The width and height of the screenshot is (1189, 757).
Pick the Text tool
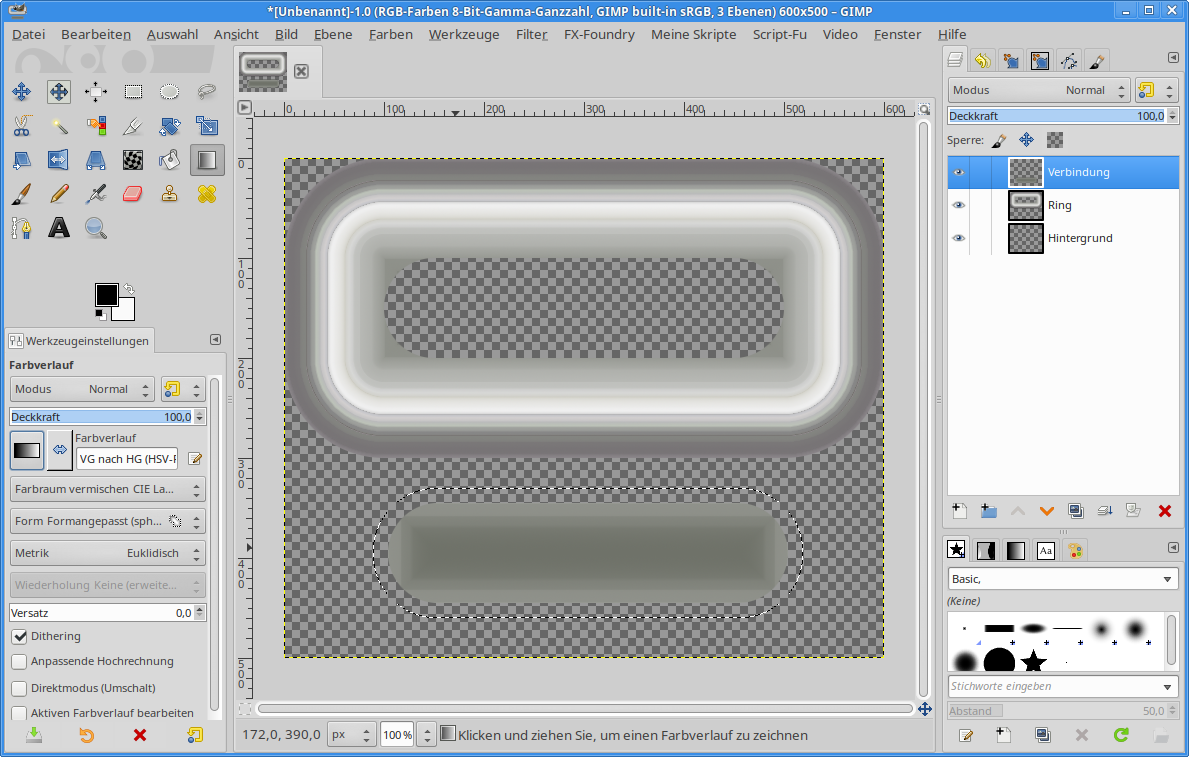coord(59,228)
